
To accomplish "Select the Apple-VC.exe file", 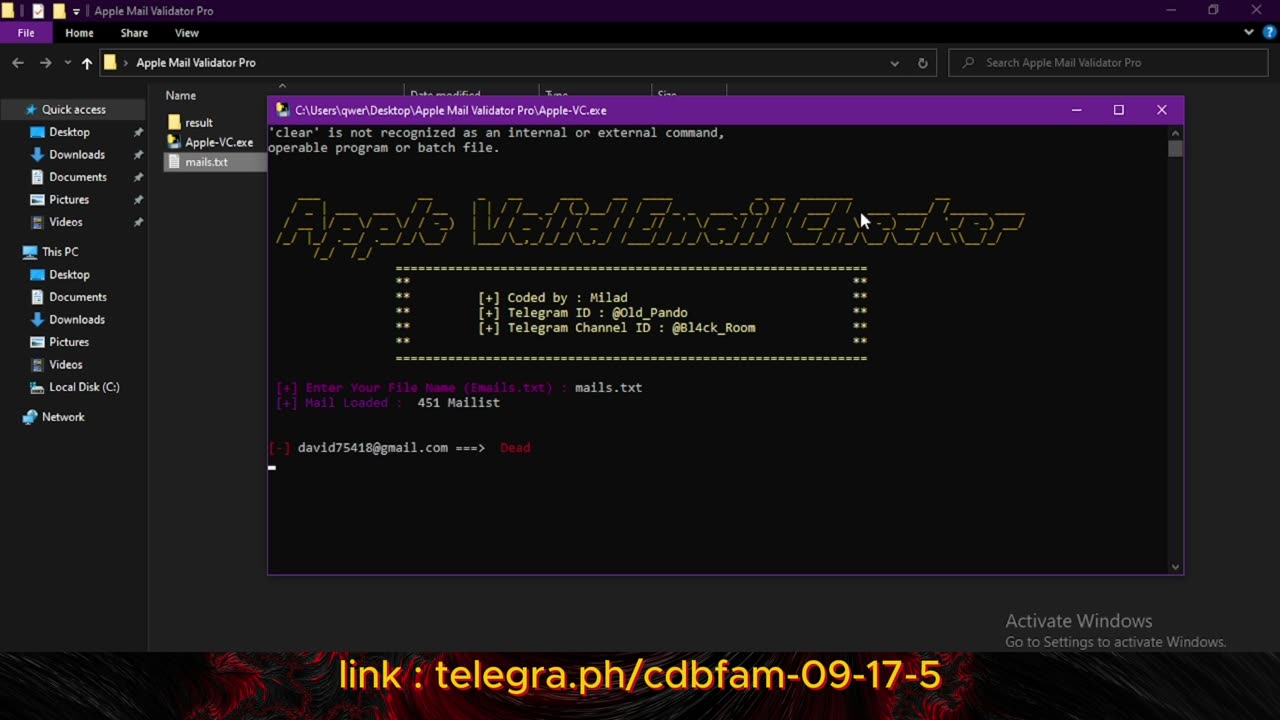I will [x=219, y=143].
